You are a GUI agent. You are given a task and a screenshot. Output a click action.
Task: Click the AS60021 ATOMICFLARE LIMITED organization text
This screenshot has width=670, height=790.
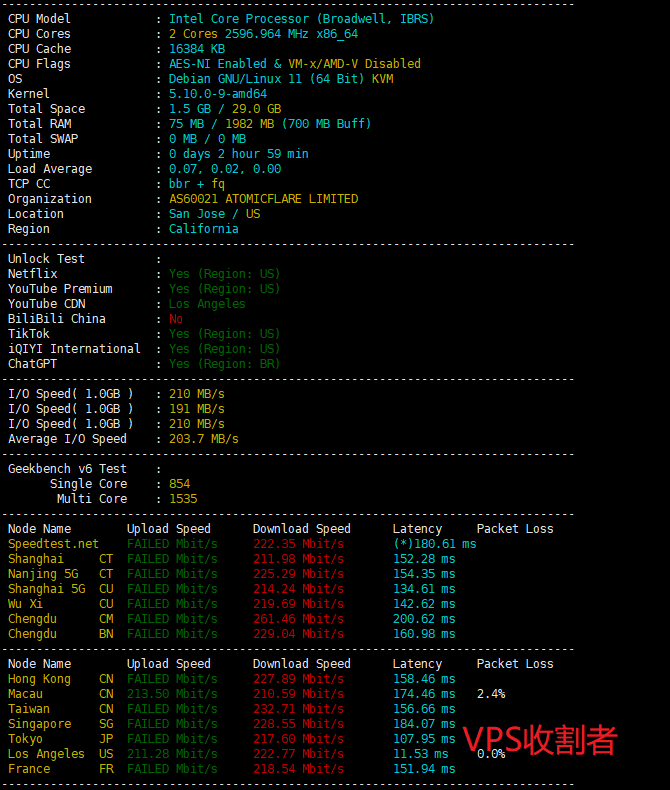[x=263, y=199]
